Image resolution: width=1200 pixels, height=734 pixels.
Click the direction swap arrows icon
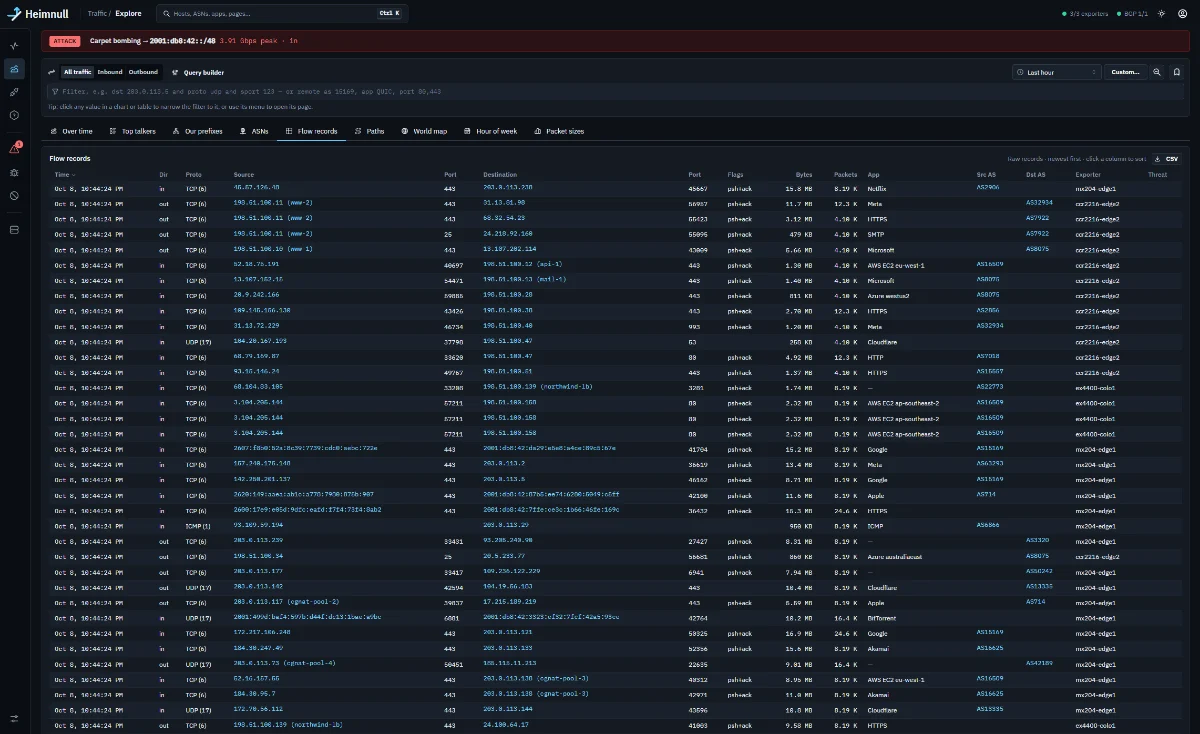click(x=52, y=72)
